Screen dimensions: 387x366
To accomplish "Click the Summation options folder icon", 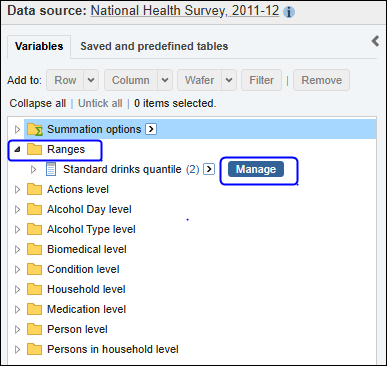I will 35,129.
